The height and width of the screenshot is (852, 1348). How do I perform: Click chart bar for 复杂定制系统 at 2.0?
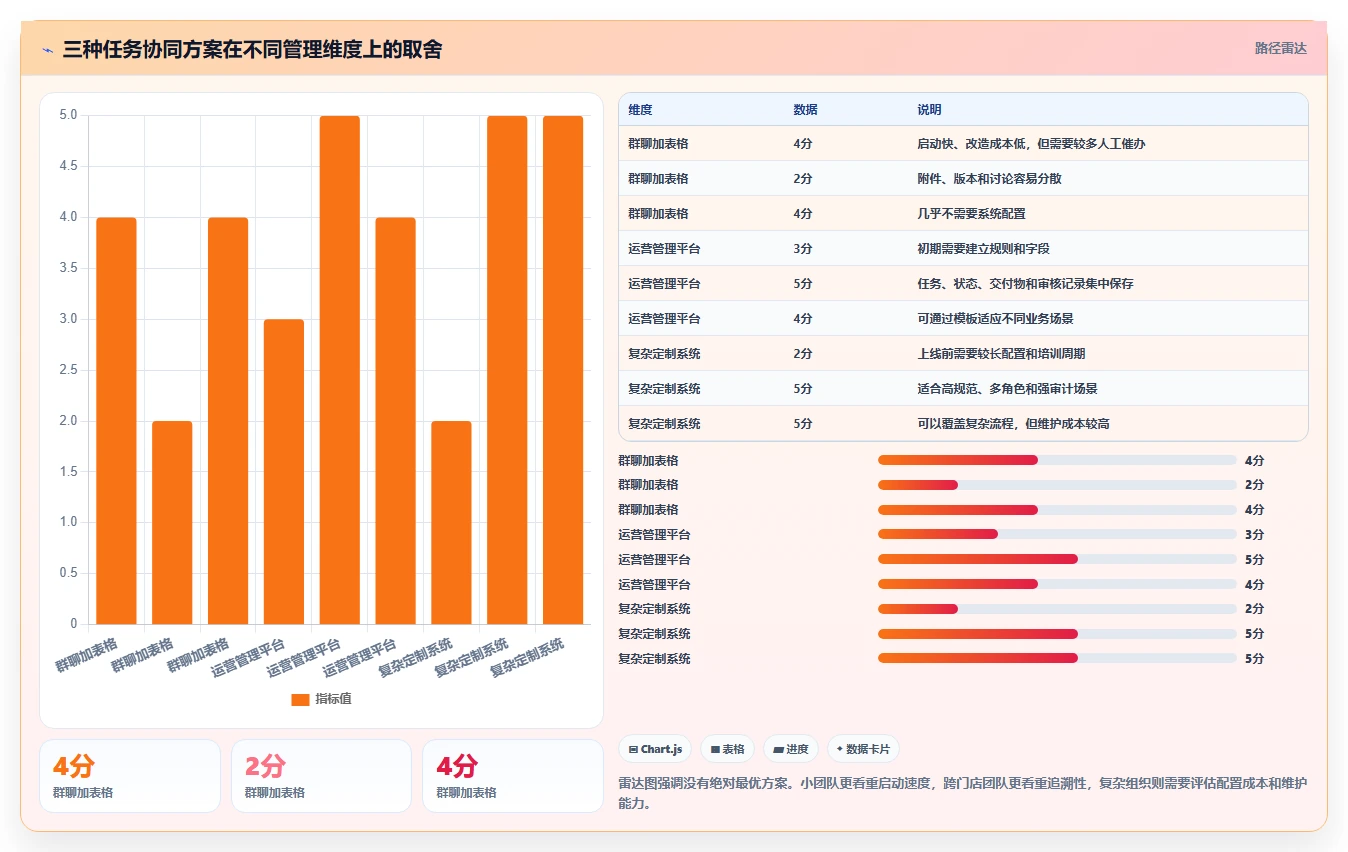[x=451, y=523]
